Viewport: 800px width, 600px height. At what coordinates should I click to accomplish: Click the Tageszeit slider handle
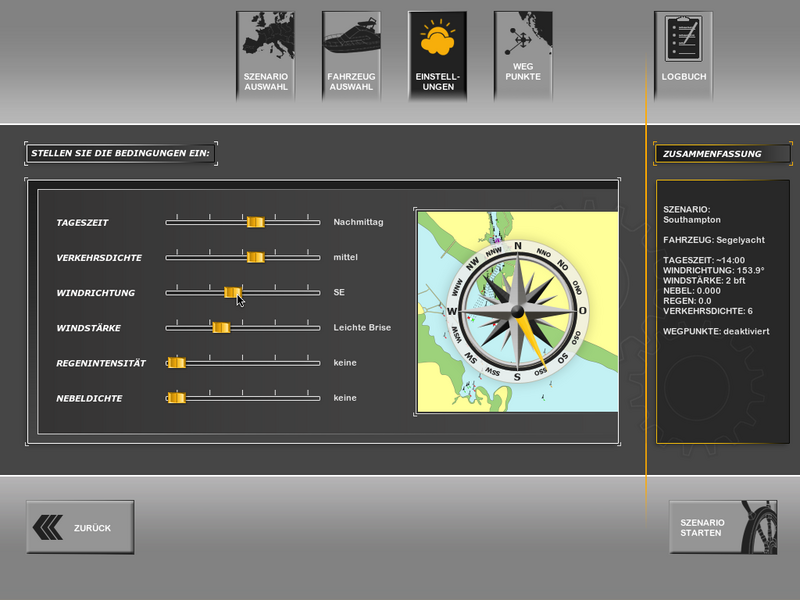point(255,222)
